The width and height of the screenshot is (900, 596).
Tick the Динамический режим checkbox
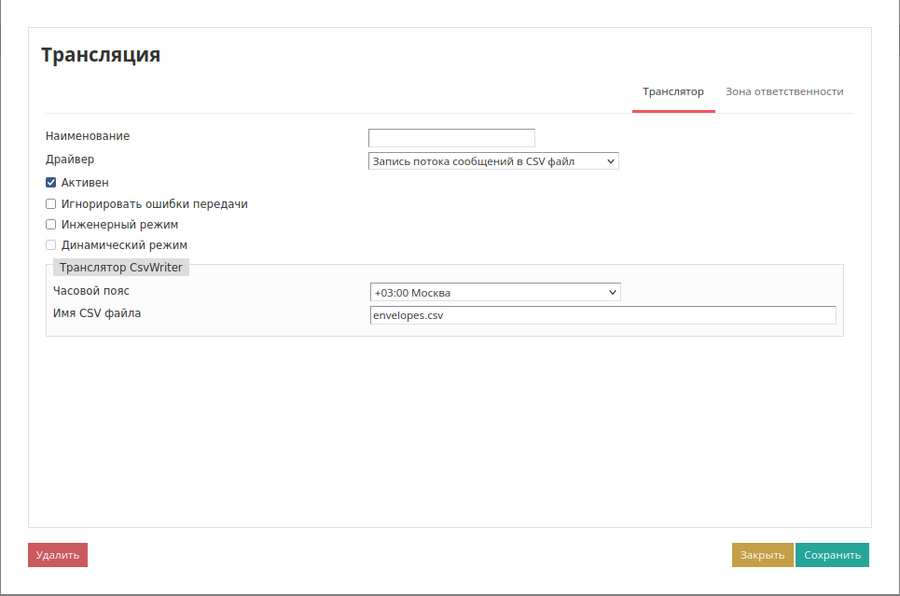point(51,245)
